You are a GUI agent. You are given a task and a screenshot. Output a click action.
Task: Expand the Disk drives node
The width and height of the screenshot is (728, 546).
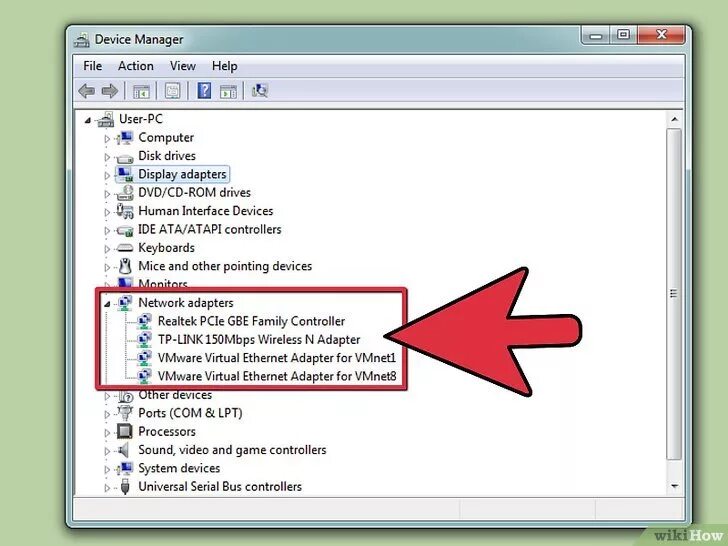coord(107,157)
